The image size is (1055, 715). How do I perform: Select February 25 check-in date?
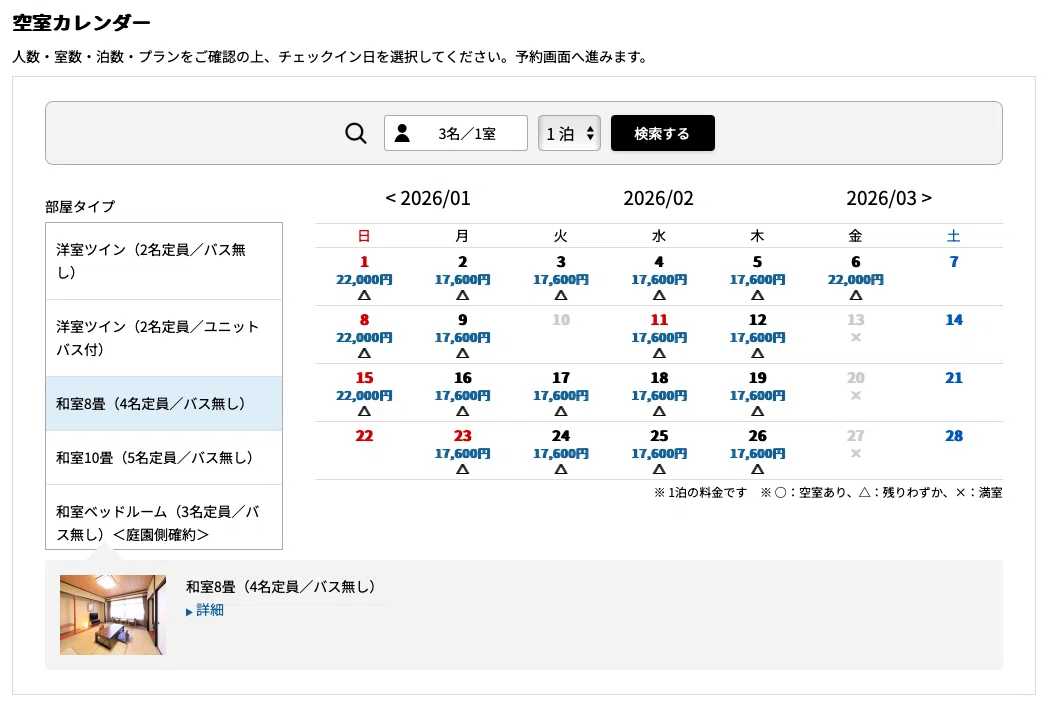click(659, 451)
